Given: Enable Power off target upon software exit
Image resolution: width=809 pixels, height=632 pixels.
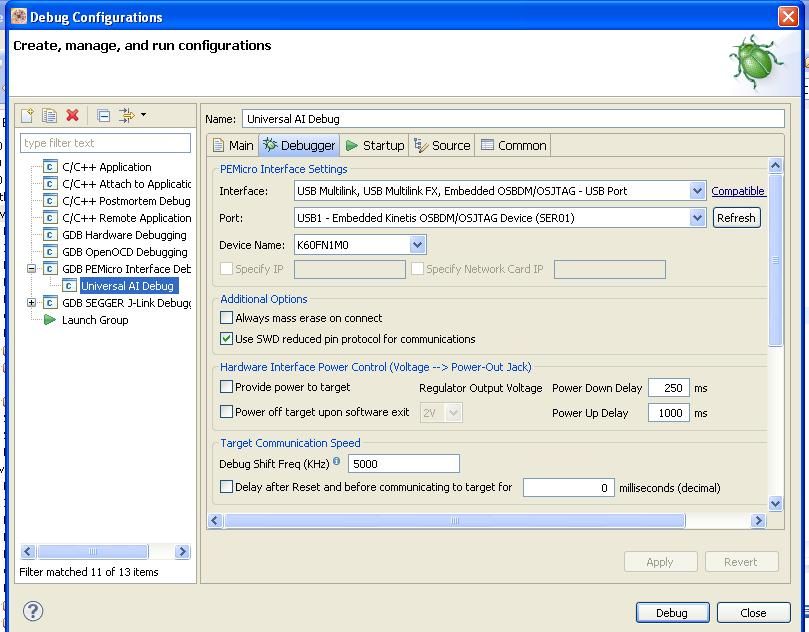Looking at the screenshot, I should 226,411.
